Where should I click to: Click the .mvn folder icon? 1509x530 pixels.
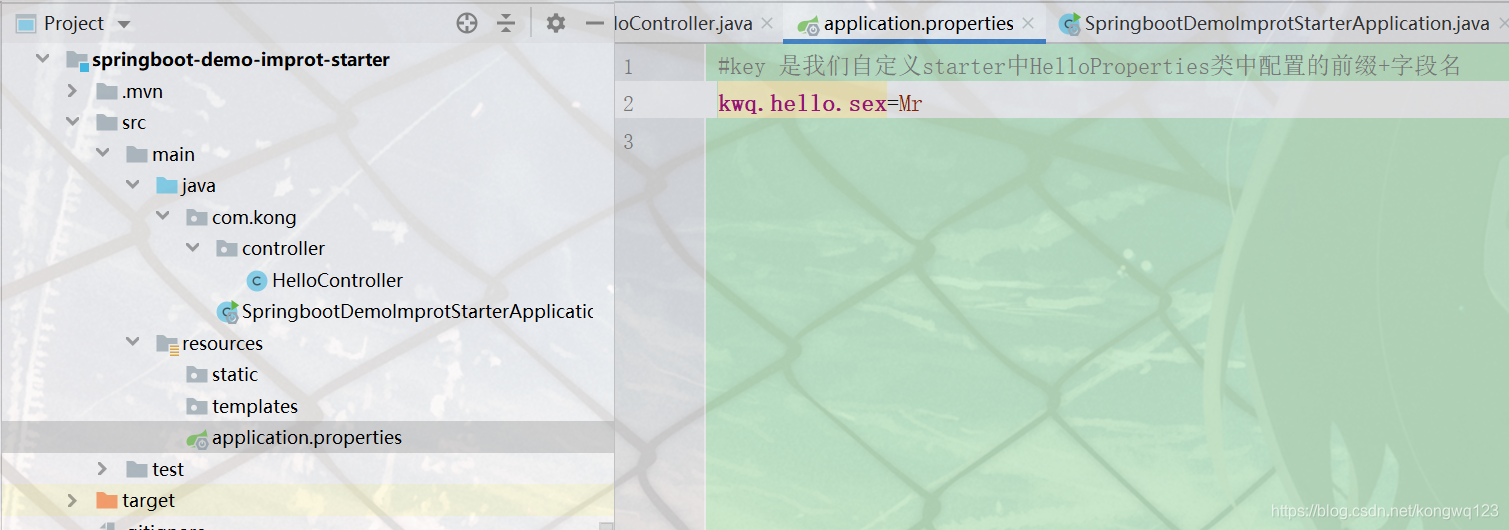coord(107,92)
